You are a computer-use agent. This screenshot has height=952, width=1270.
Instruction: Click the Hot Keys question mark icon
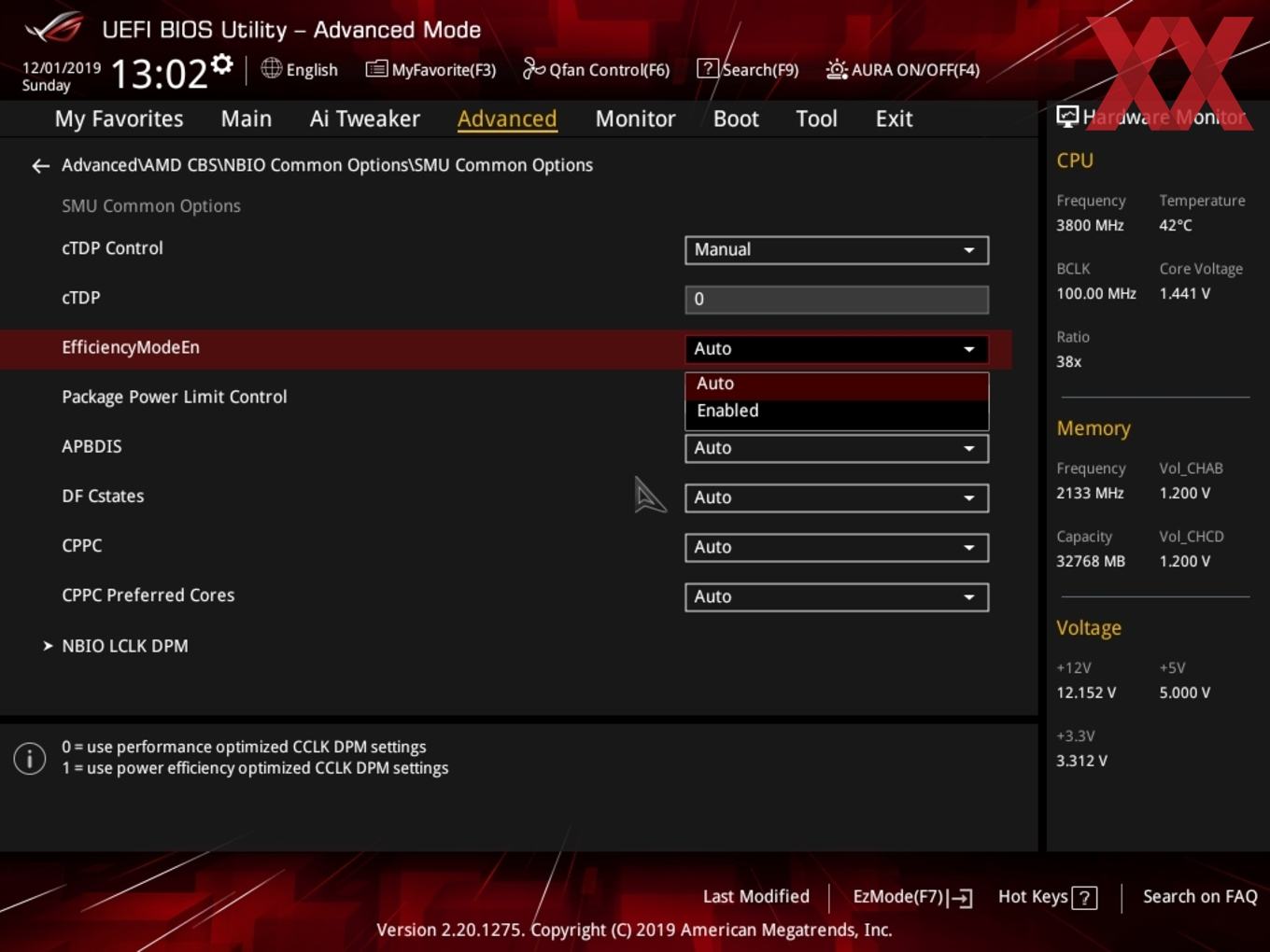(1084, 898)
